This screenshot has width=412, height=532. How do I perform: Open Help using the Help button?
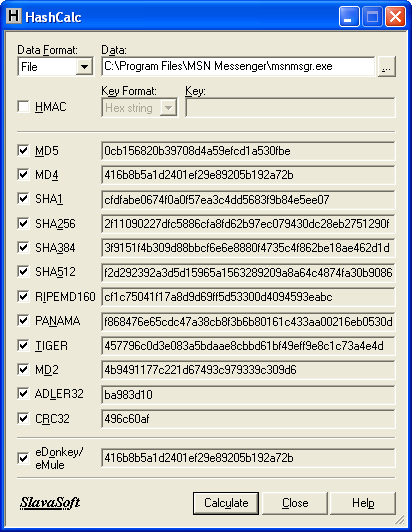(363, 503)
